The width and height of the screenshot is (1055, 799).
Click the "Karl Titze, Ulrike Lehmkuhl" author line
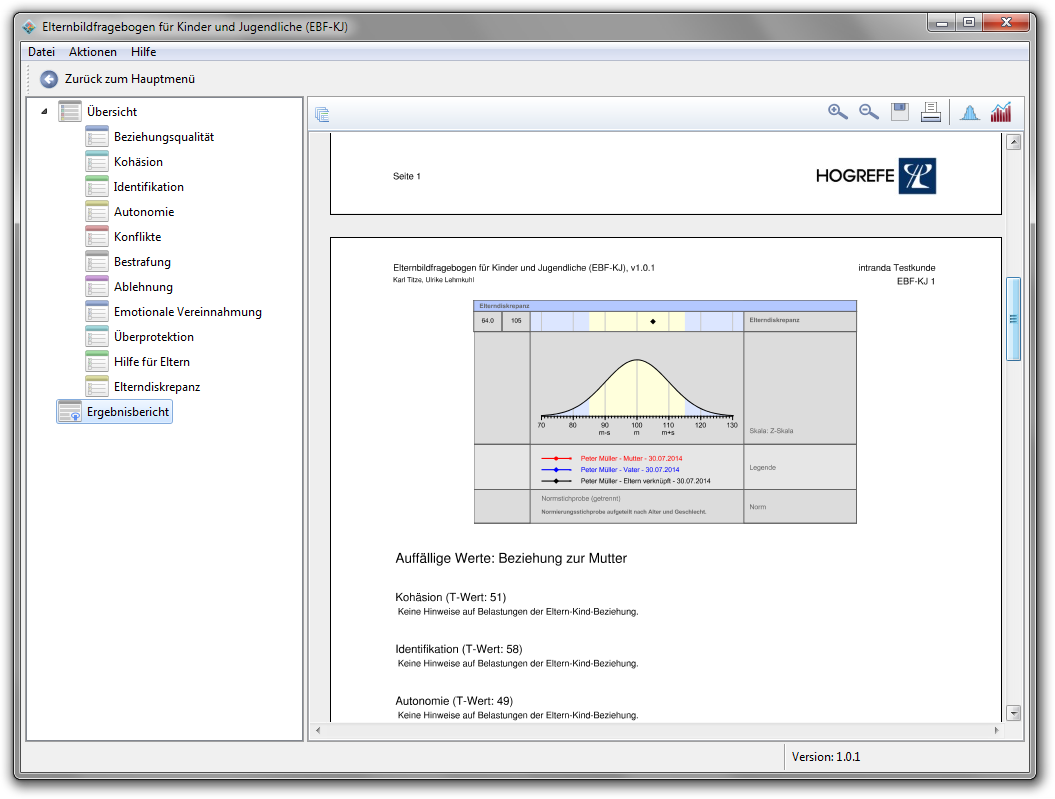[x=433, y=280]
